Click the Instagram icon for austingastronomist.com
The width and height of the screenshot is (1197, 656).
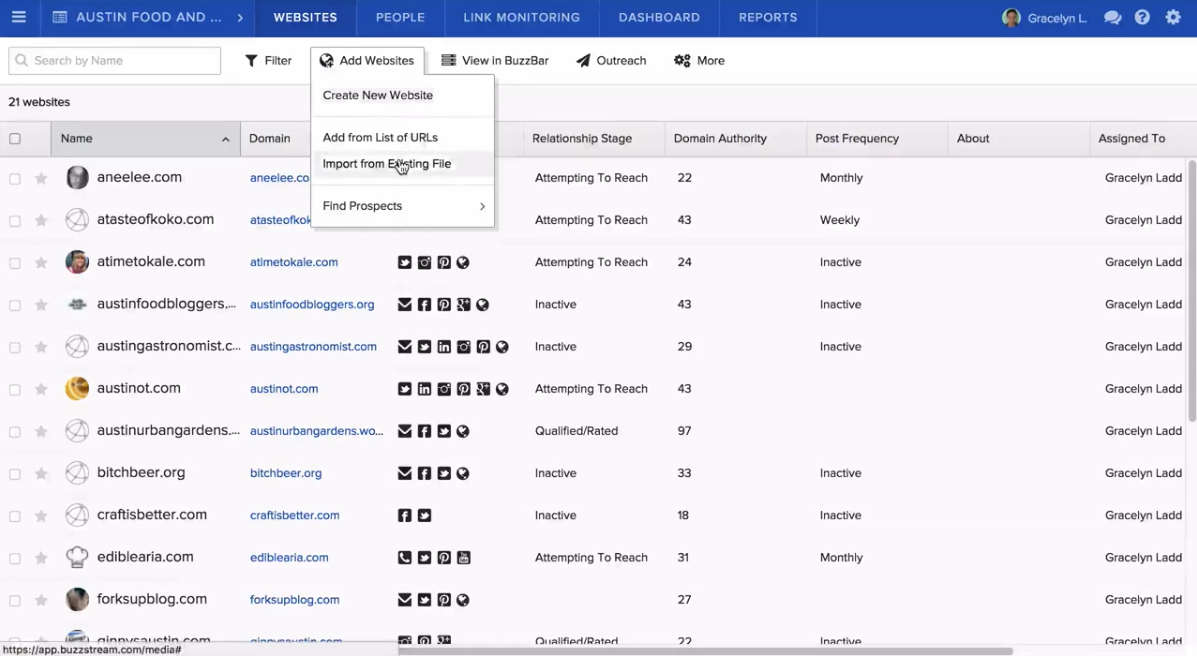(463, 347)
